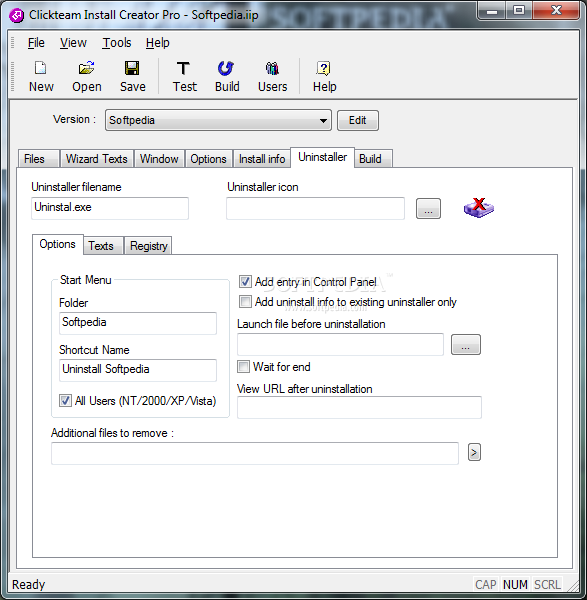Image resolution: width=587 pixels, height=600 pixels.
Task: Select the Uninstaller tab
Action: pos(323,157)
